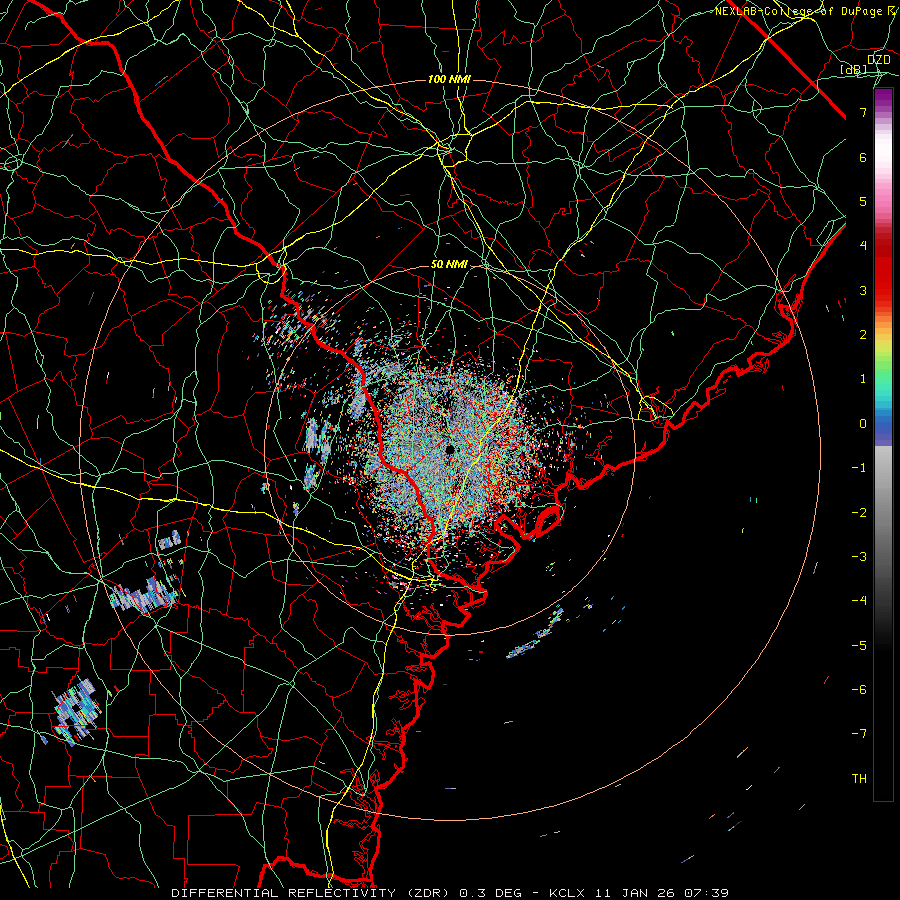Click the 5 value on the color scale
Image resolution: width=900 pixels, height=900 pixels.
(863, 201)
